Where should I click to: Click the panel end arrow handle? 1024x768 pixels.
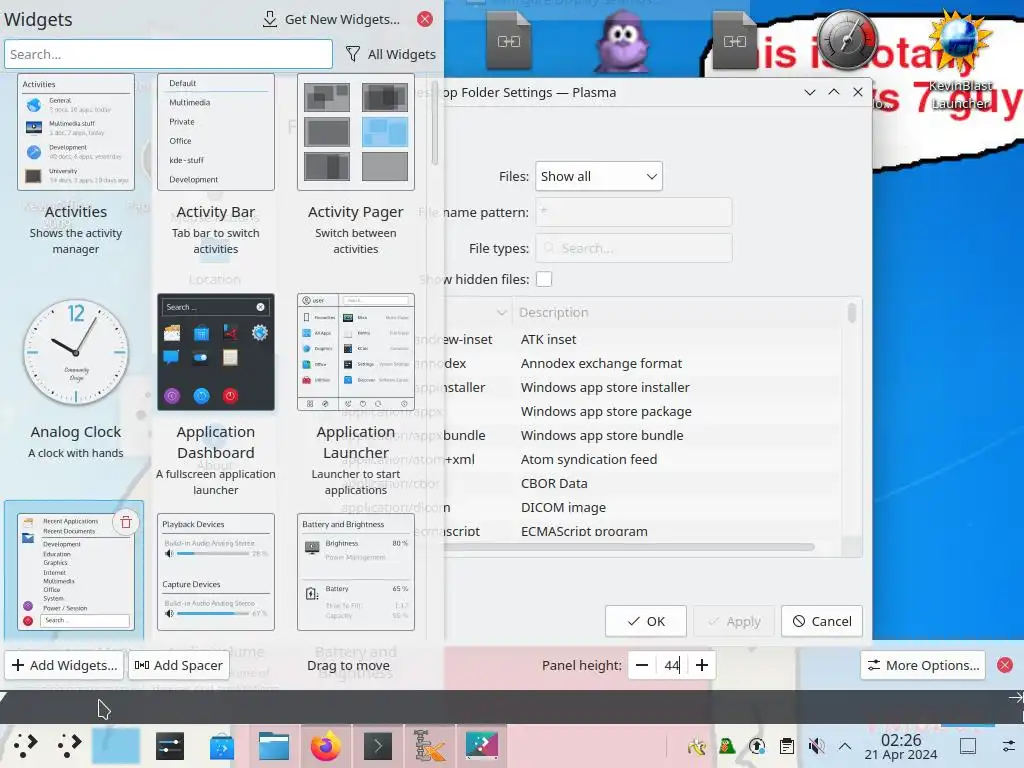[1015, 698]
